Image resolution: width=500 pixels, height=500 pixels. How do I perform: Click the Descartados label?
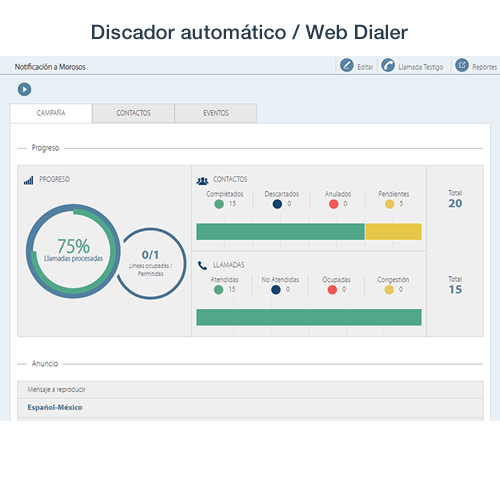click(x=282, y=194)
